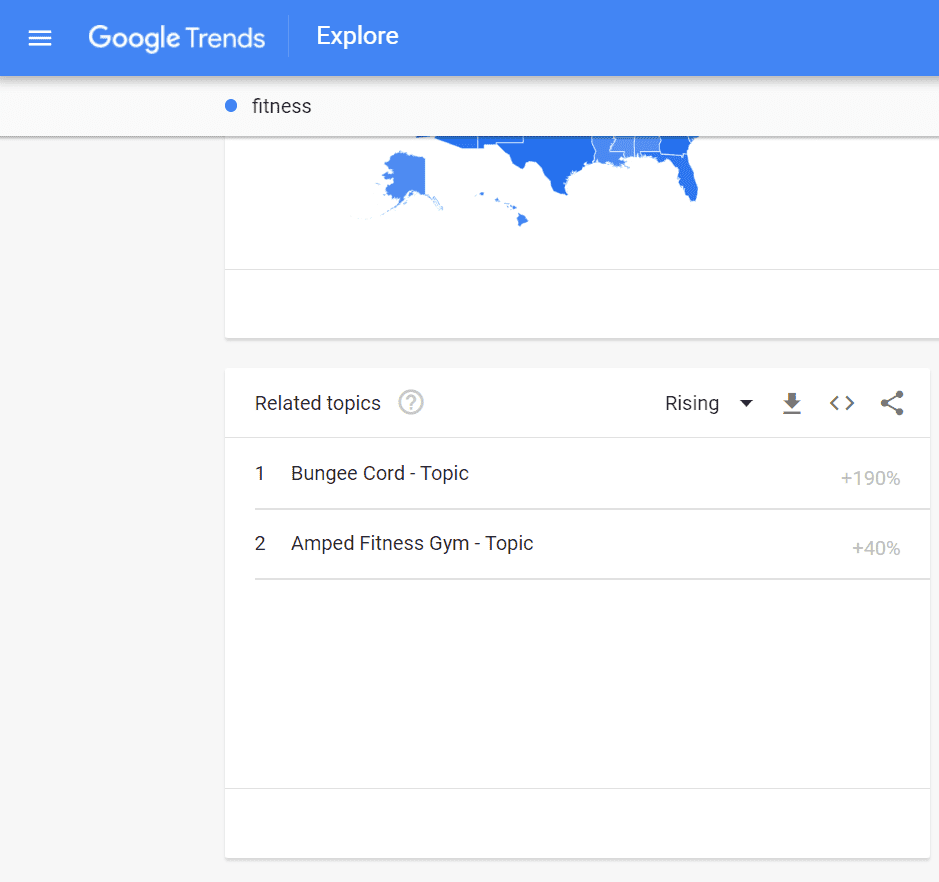
Task: Download the Related topics data as CSV
Action: coord(792,403)
